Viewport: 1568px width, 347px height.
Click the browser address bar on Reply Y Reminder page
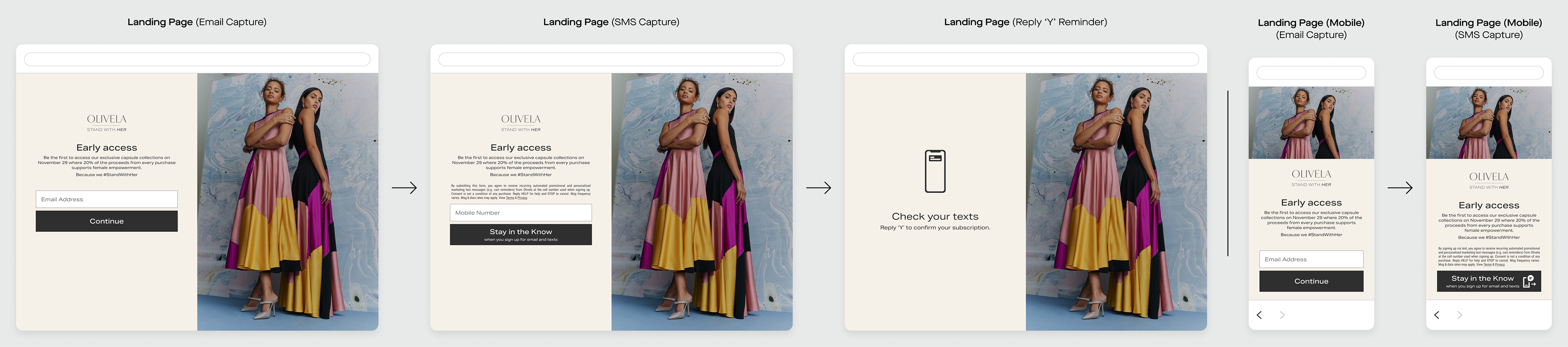click(x=1026, y=59)
